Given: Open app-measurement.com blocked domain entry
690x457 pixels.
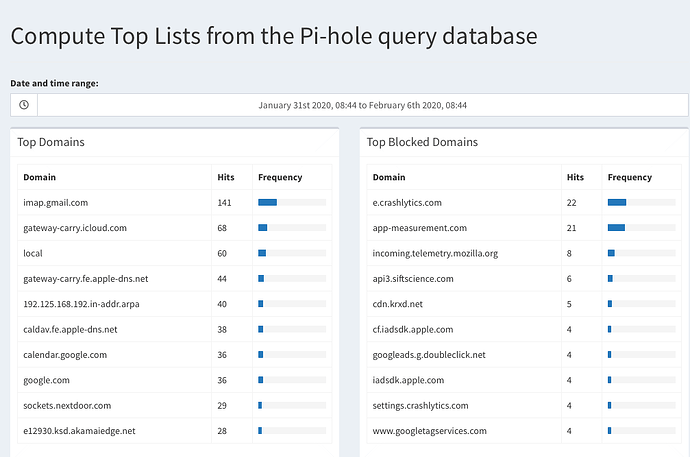Looking at the screenshot, I should [x=419, y=228].
